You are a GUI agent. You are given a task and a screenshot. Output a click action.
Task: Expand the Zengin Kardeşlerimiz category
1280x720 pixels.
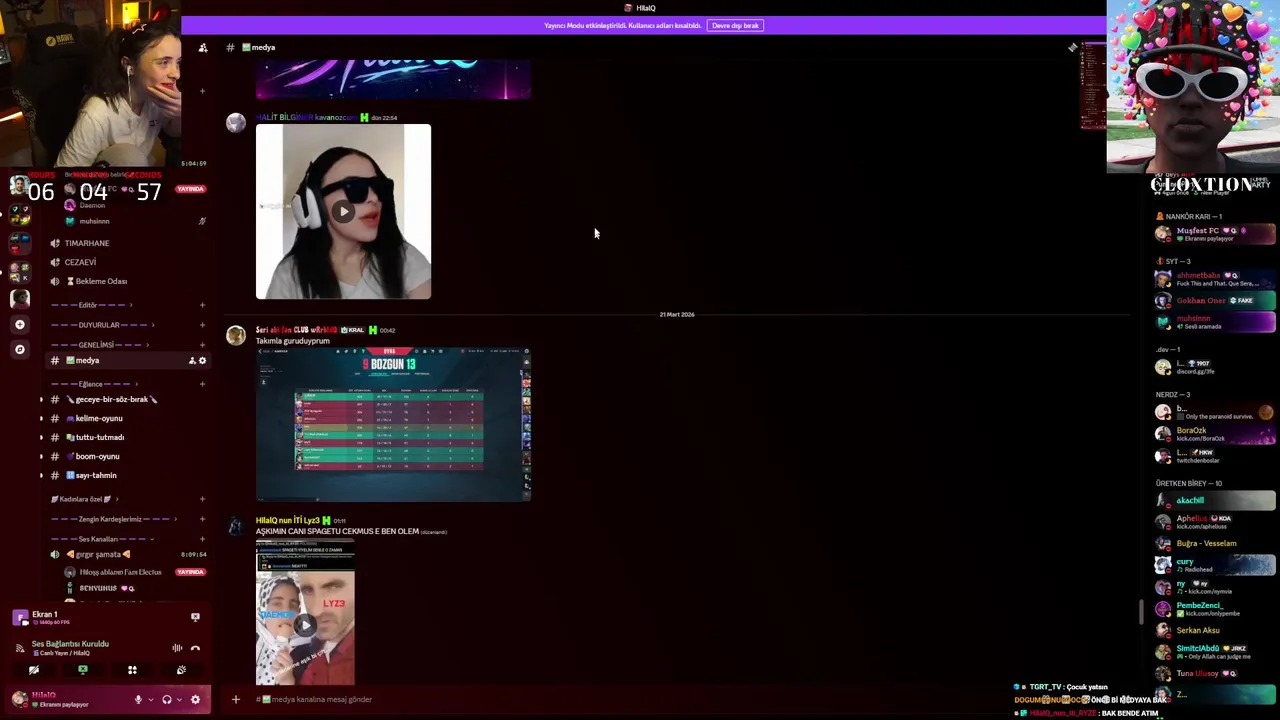113,519
